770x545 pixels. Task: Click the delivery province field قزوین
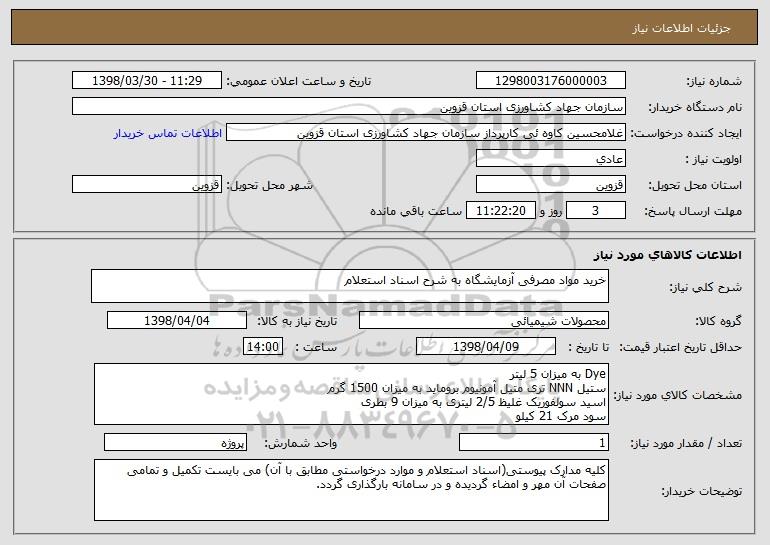click(550, 185)
